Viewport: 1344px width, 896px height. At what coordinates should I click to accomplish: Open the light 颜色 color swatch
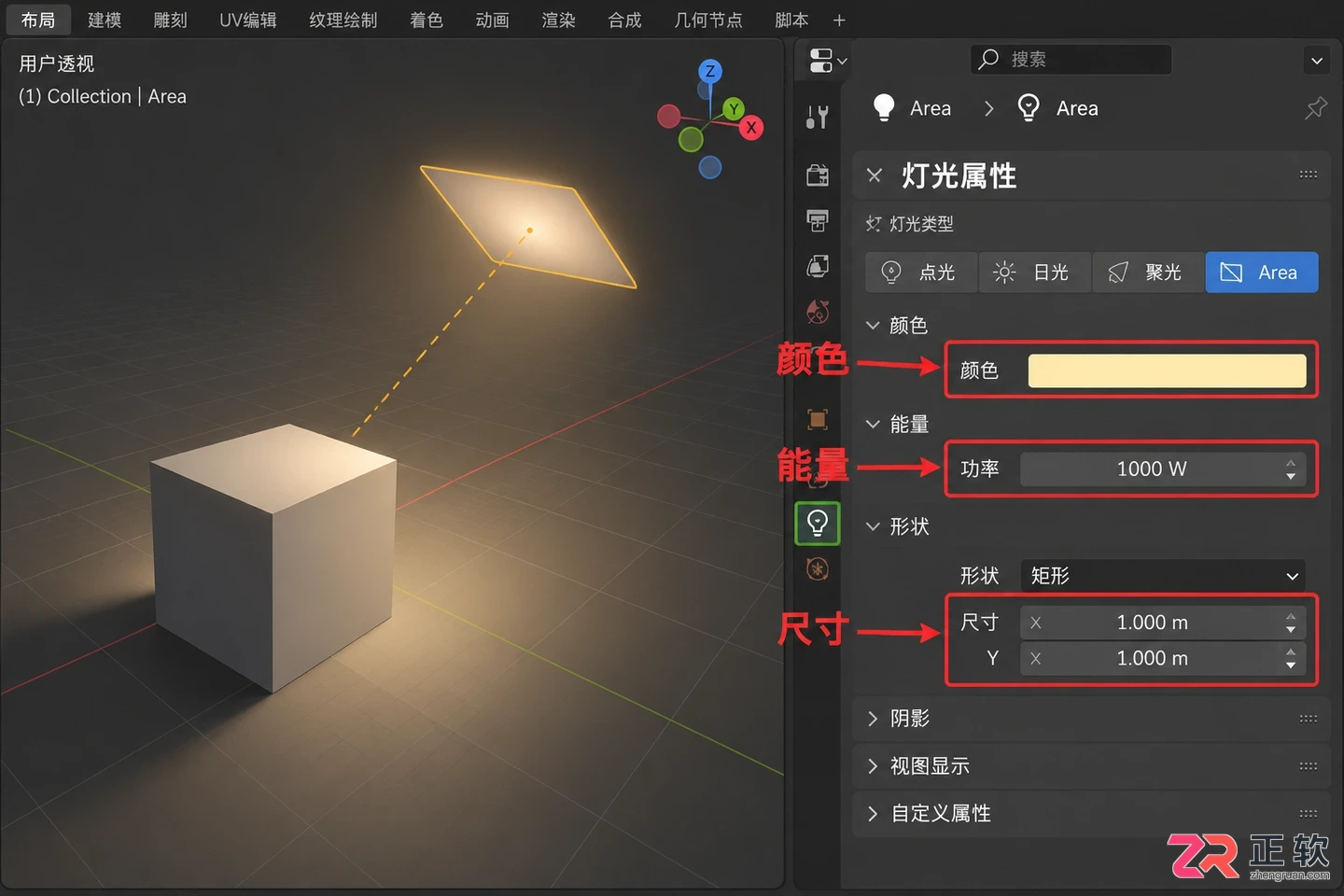[x=1167, y=371]
